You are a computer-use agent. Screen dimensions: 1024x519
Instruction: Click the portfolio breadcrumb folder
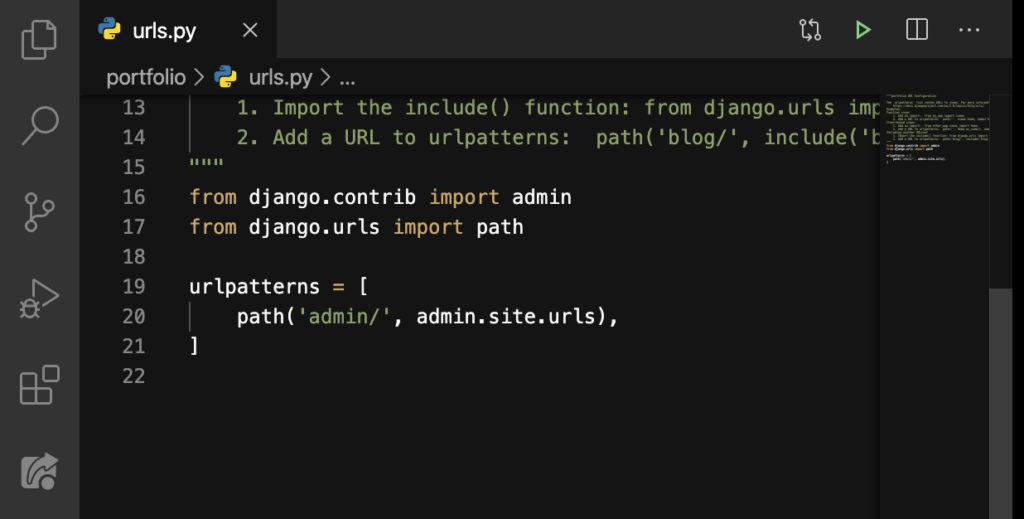[x=146, y=78]
